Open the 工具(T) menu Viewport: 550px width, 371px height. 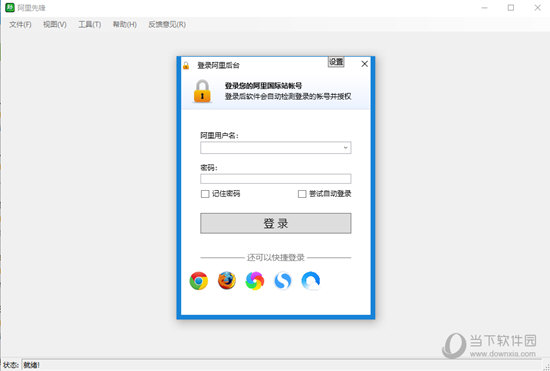point(89,24)
